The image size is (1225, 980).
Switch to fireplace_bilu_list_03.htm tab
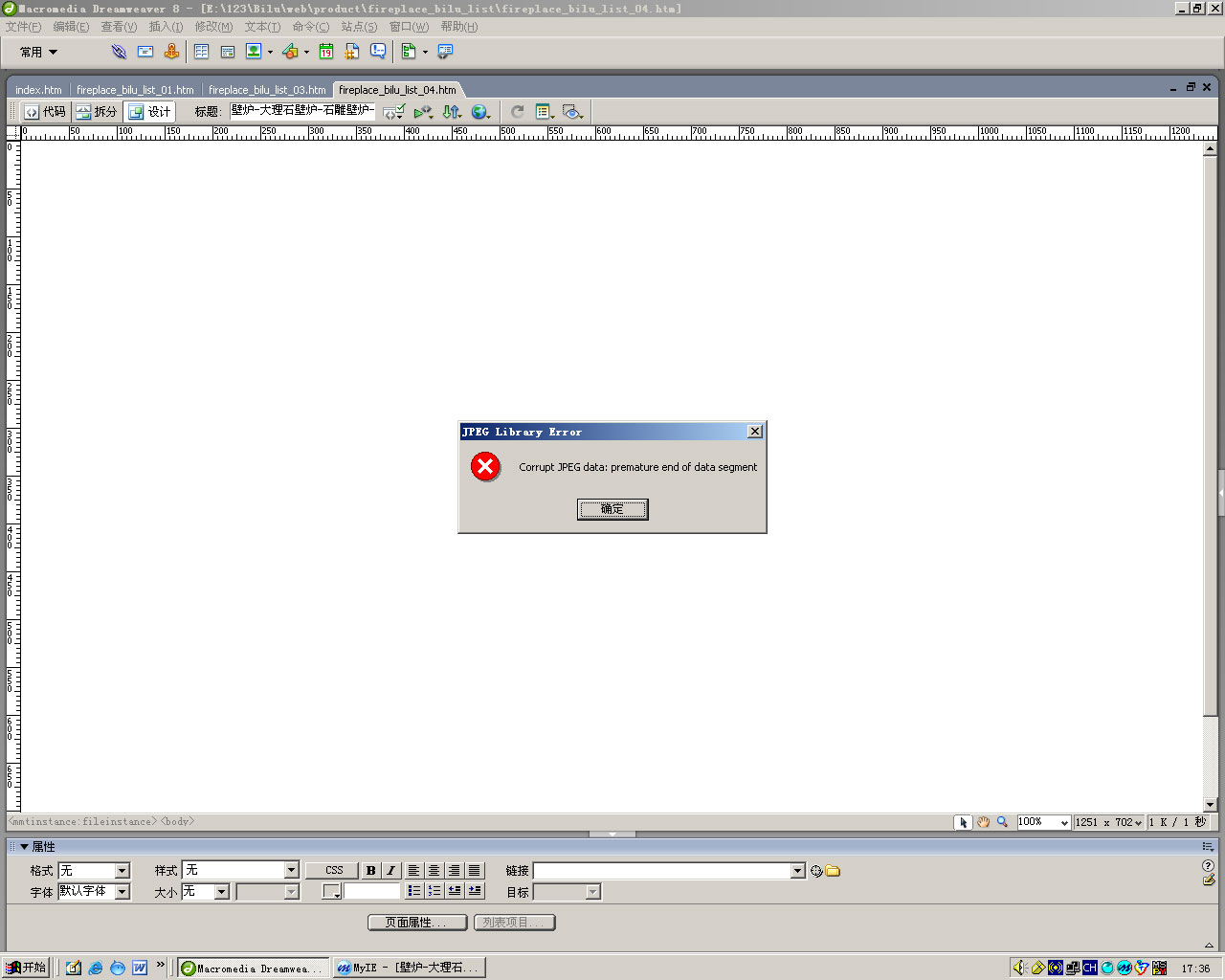pyautogui.click(x=267, y=90)
